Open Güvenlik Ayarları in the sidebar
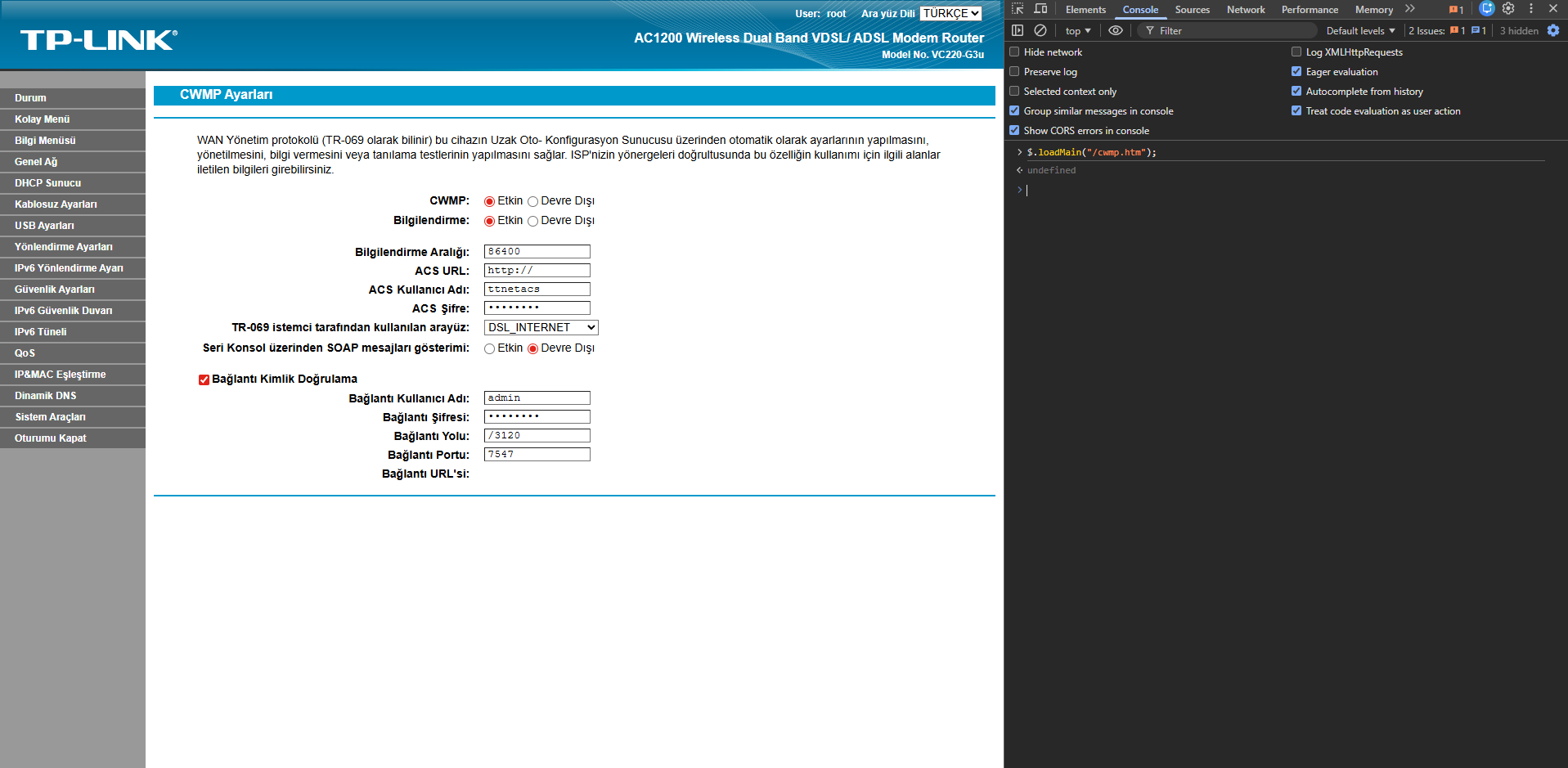This screenshot has width=1568, height=768. (x=73, y=290)
